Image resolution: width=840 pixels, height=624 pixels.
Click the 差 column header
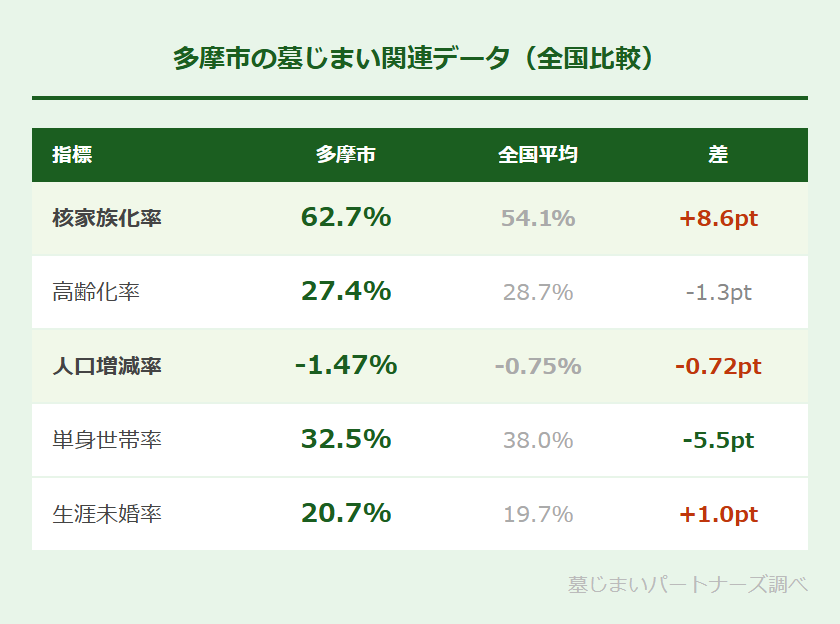718,155
